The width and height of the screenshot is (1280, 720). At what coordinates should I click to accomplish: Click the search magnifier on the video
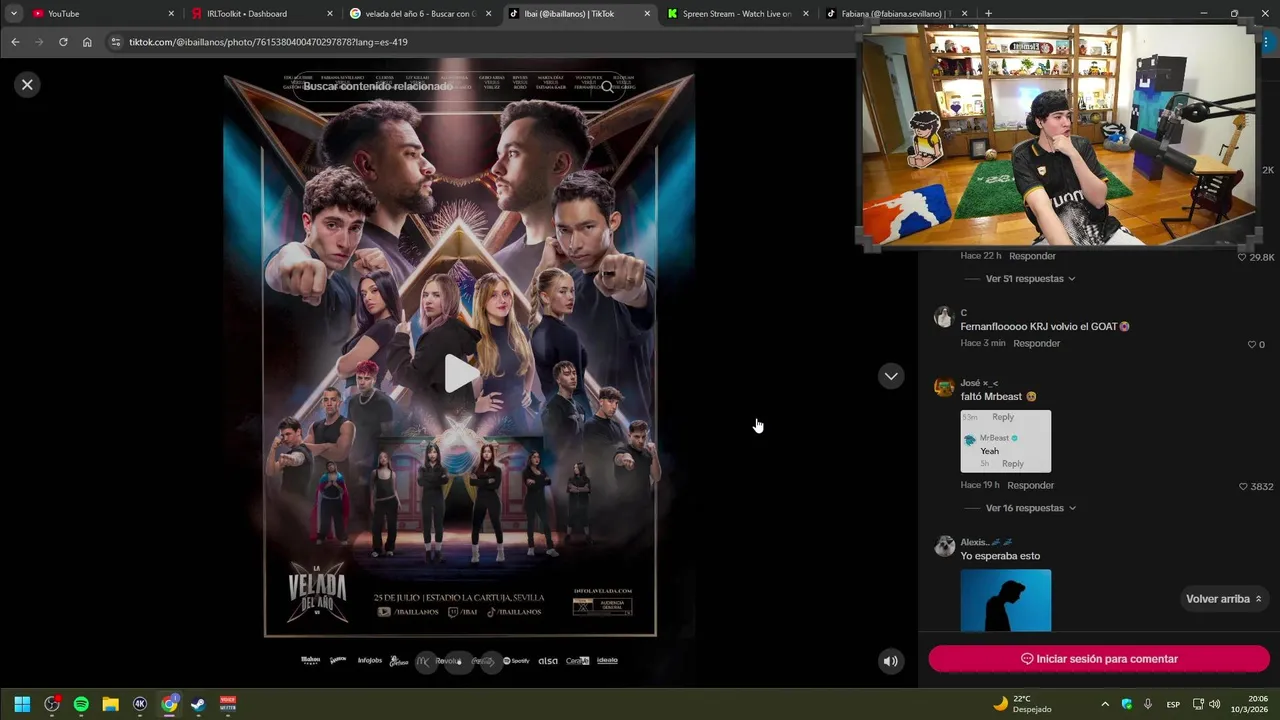(x=607, y=86)
